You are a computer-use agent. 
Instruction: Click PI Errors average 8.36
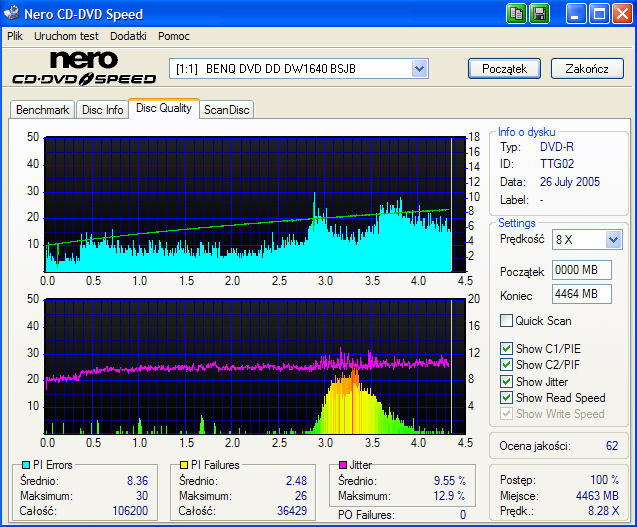pos(137,481)
